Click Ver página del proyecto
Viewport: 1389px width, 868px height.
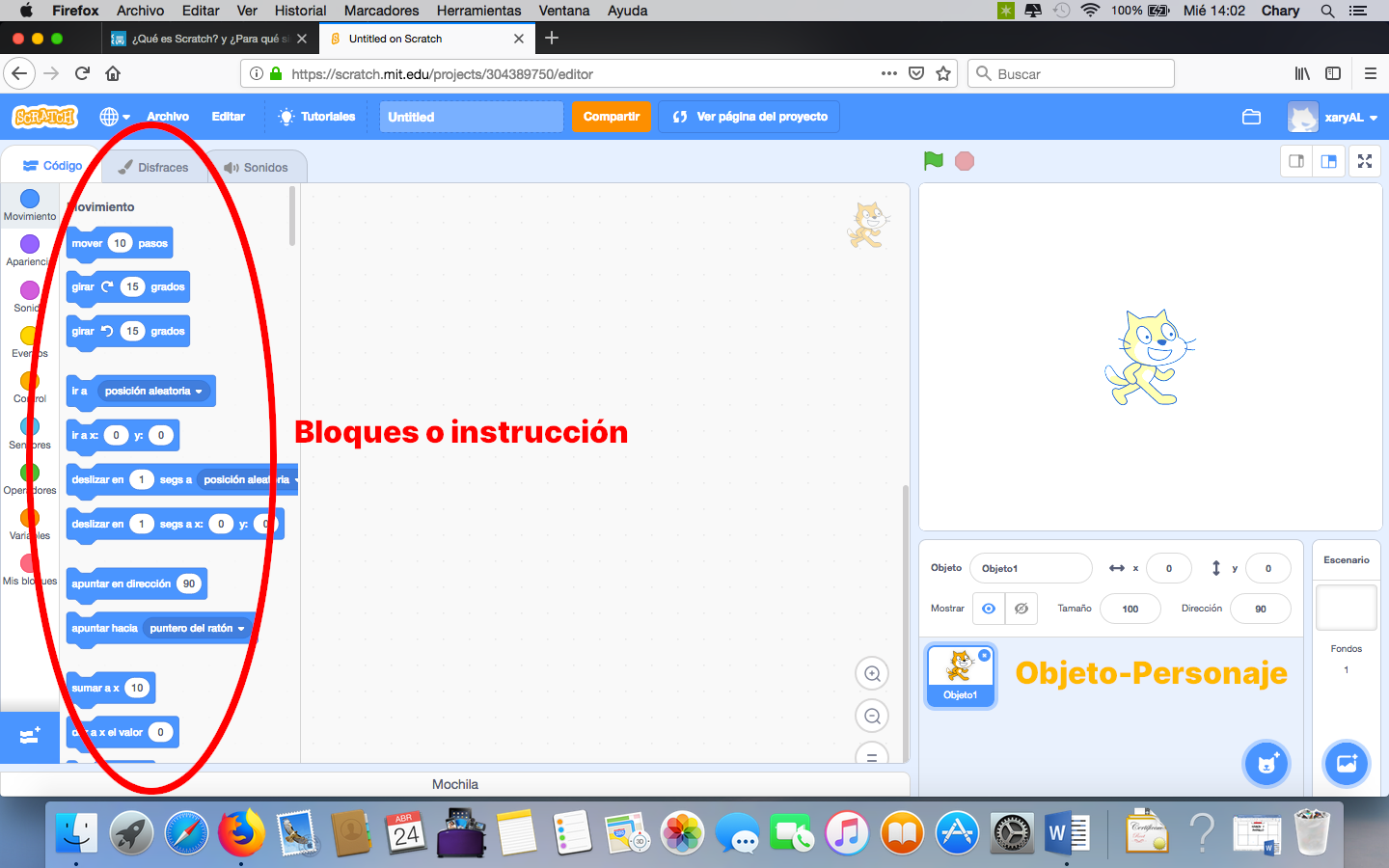749,117
